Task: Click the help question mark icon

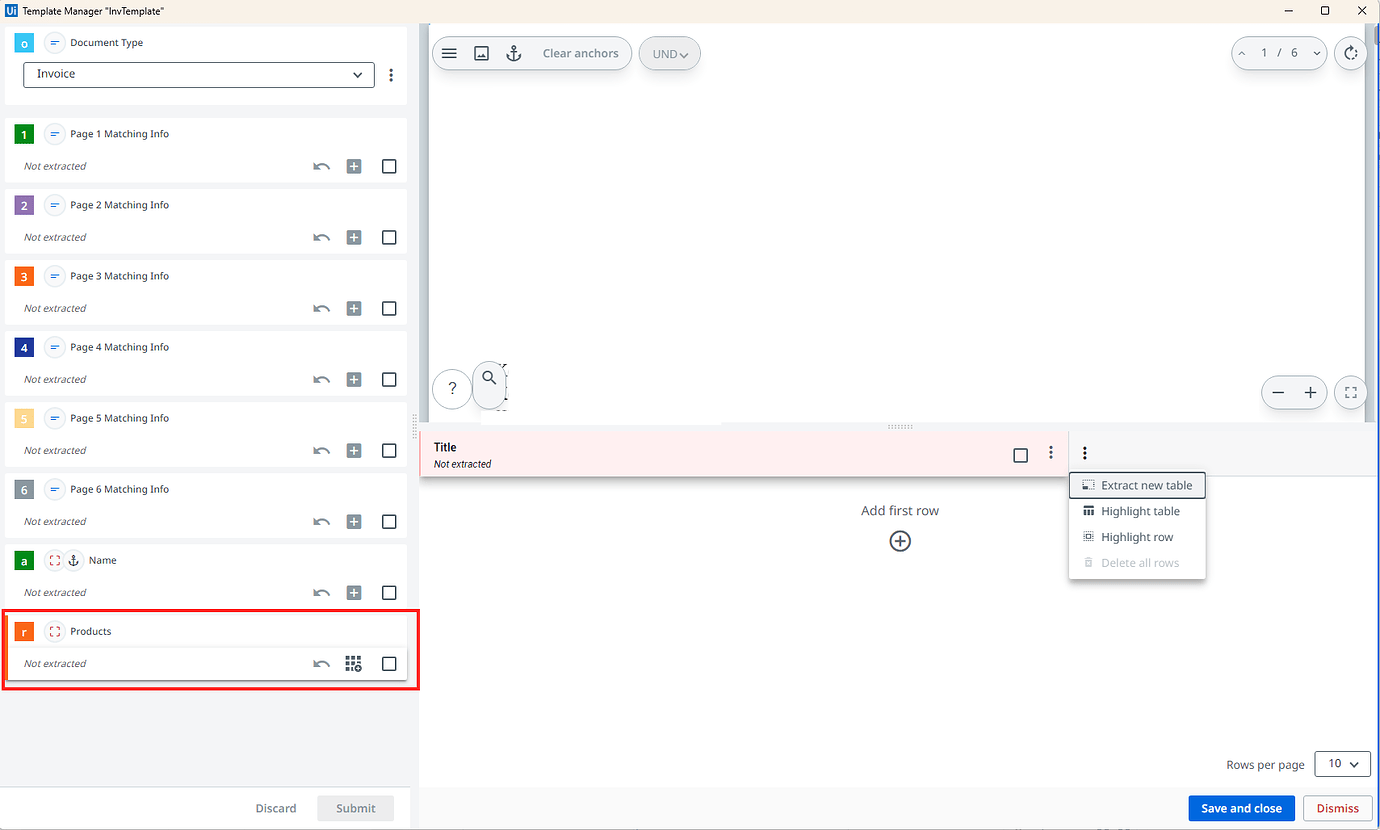Action: pyautogui.click(x=451, y=388)
